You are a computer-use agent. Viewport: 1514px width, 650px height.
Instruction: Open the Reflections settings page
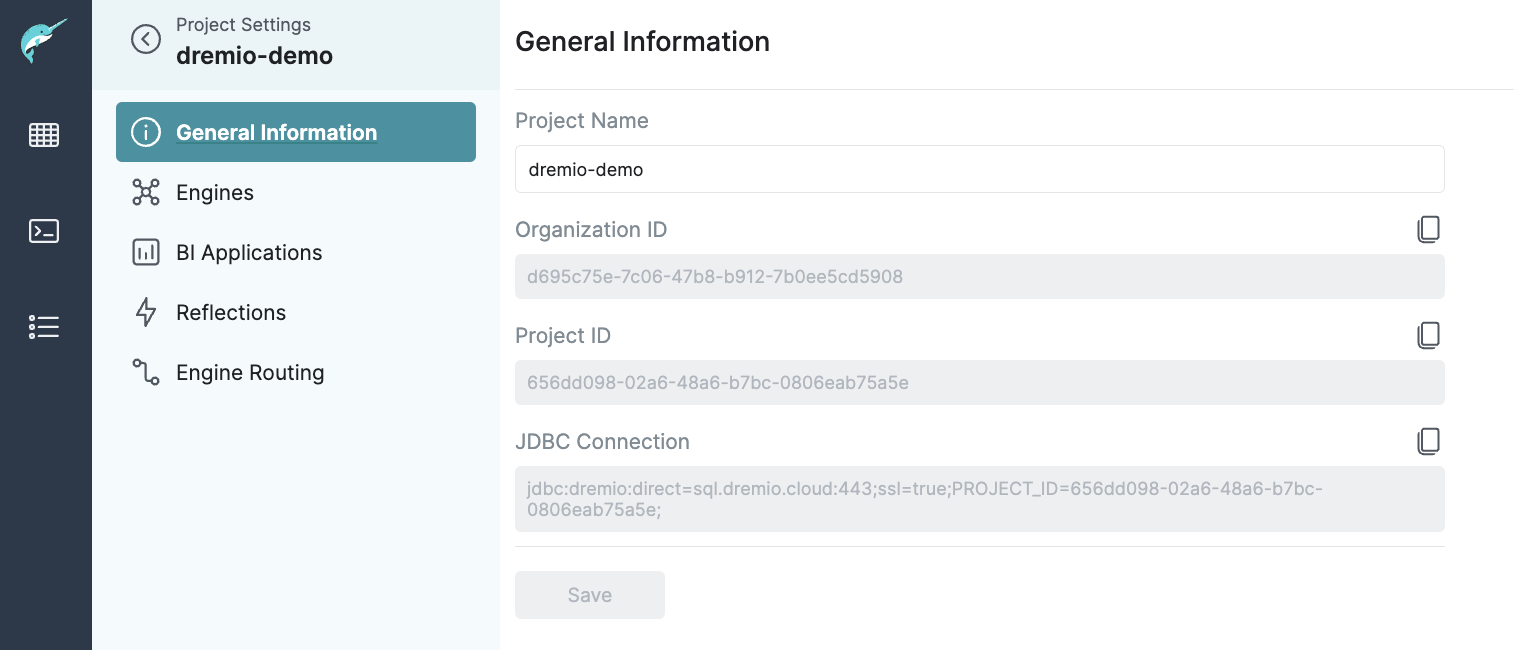pyautogui.click(x=231, y=312)
